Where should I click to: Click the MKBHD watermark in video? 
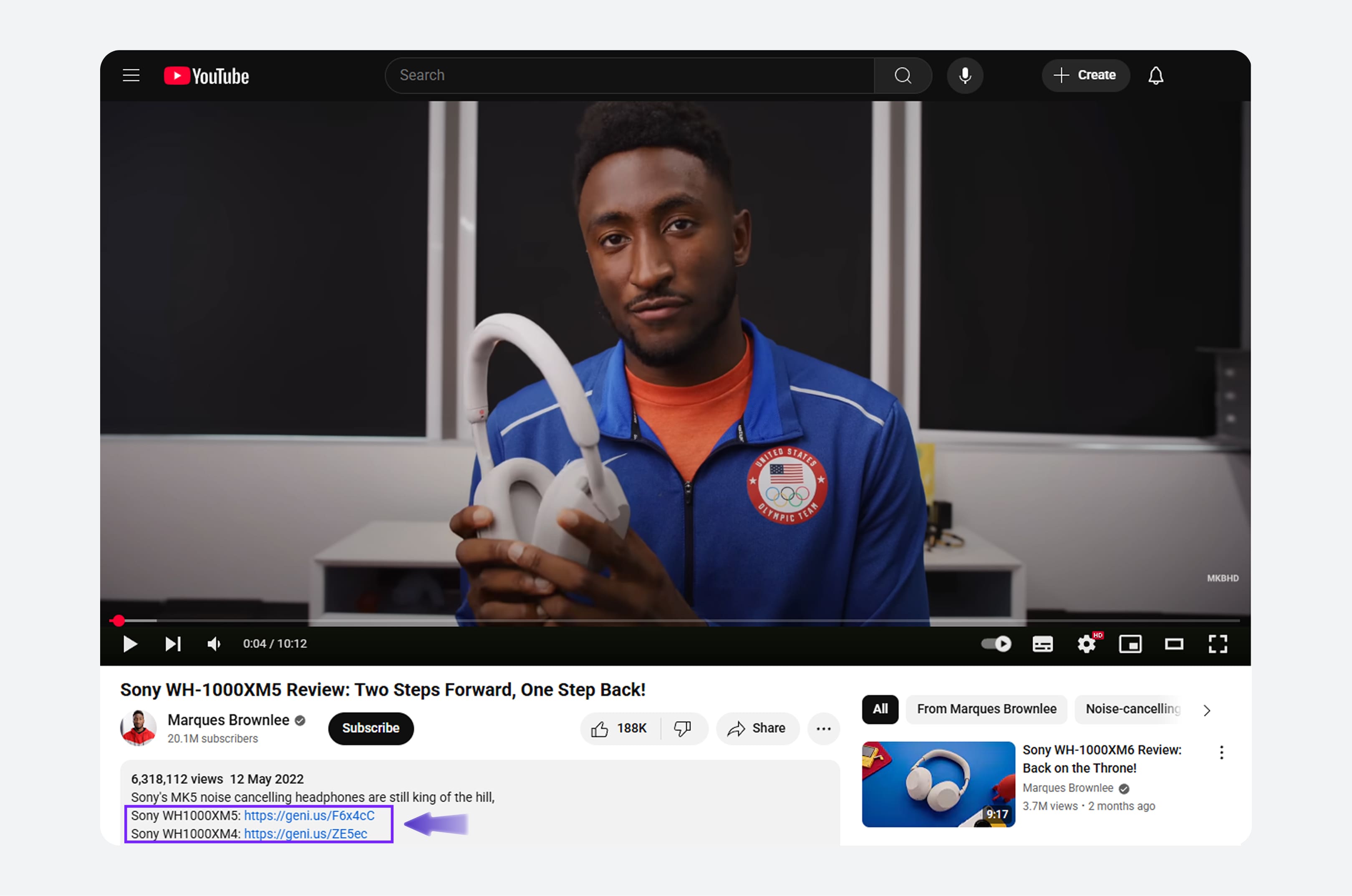1222,578
